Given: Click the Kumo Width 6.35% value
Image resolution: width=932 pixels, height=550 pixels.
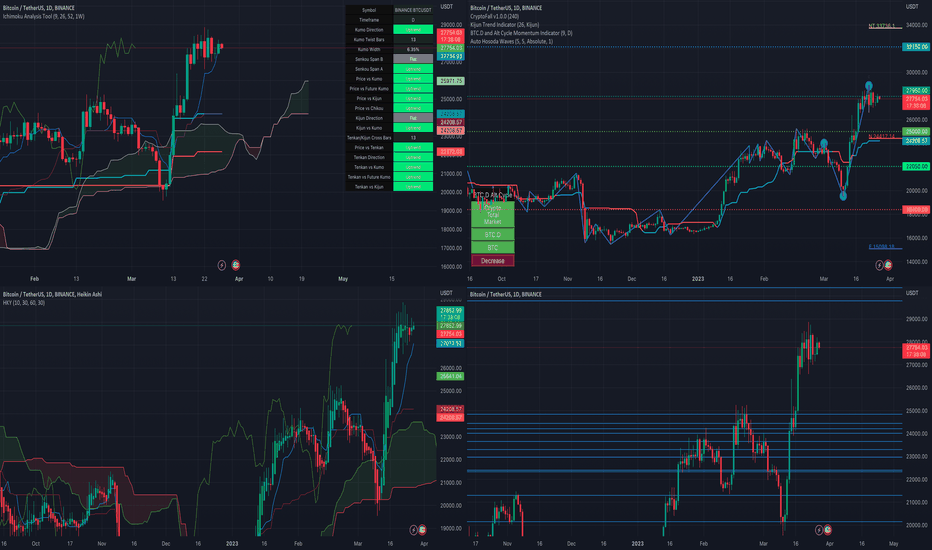Looking at the screenshot, I should tap(413, 49).
